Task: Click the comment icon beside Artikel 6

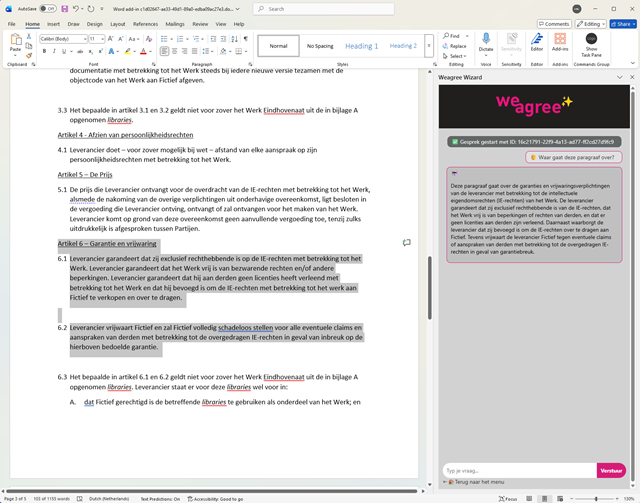Action: [407, 243]
